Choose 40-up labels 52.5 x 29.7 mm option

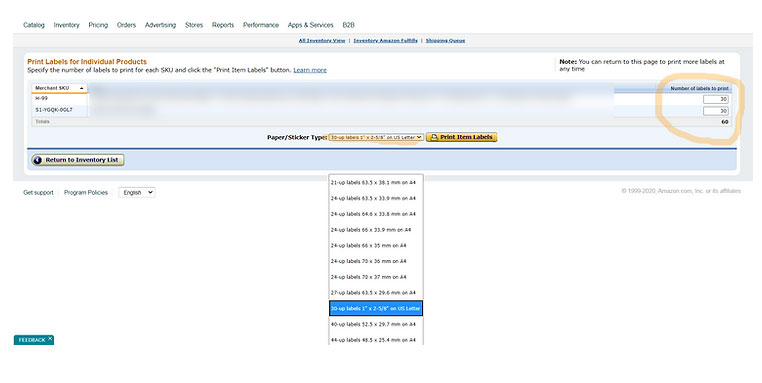[x=376, y=324]
